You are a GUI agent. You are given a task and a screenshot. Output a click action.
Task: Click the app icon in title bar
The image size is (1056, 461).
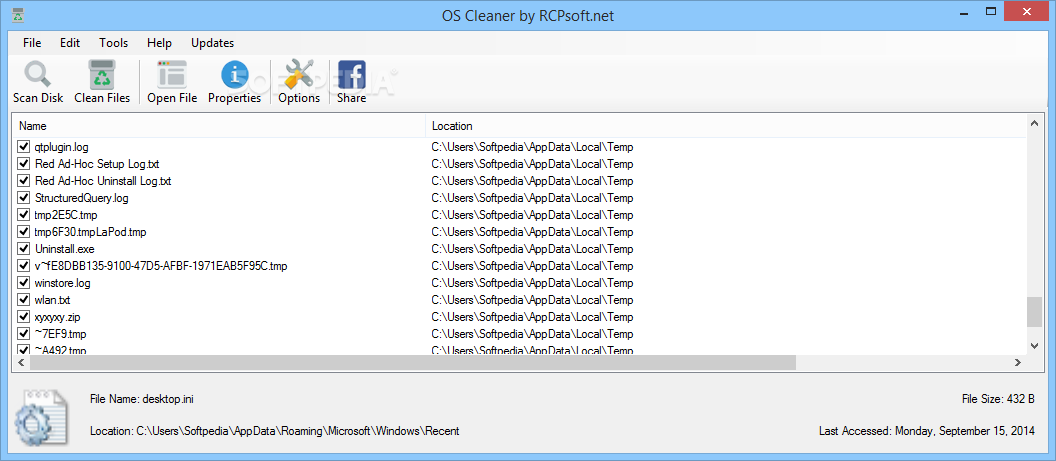click(18, 15)
